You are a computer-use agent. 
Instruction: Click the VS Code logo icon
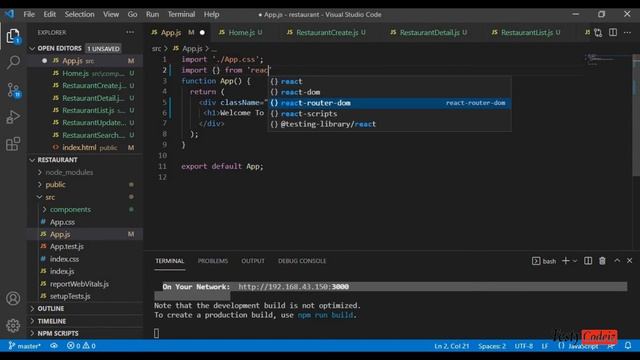click(x=10, y=14)
